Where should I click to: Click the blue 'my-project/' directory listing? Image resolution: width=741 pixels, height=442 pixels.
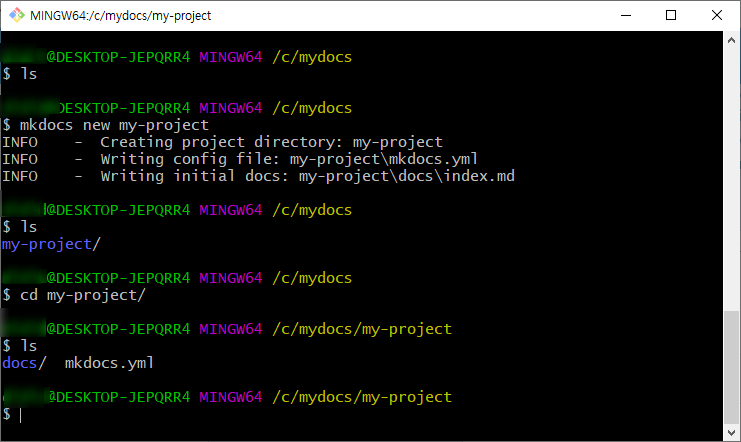[52, 244]
